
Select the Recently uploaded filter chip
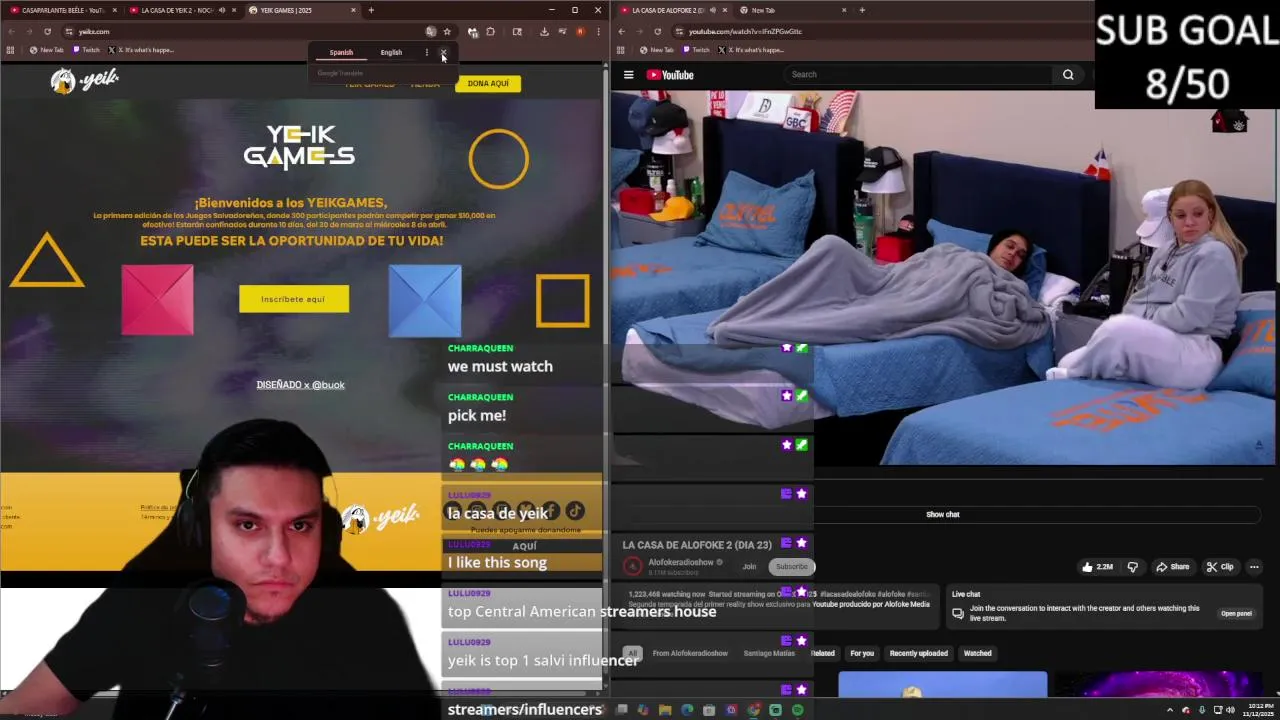pos(918,653)
